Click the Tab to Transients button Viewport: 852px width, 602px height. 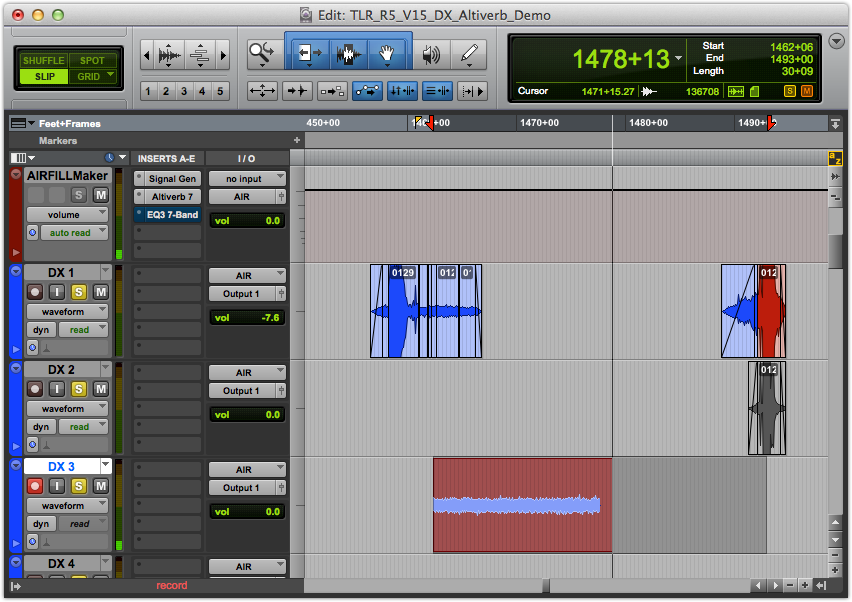click(x=298, y=91)
